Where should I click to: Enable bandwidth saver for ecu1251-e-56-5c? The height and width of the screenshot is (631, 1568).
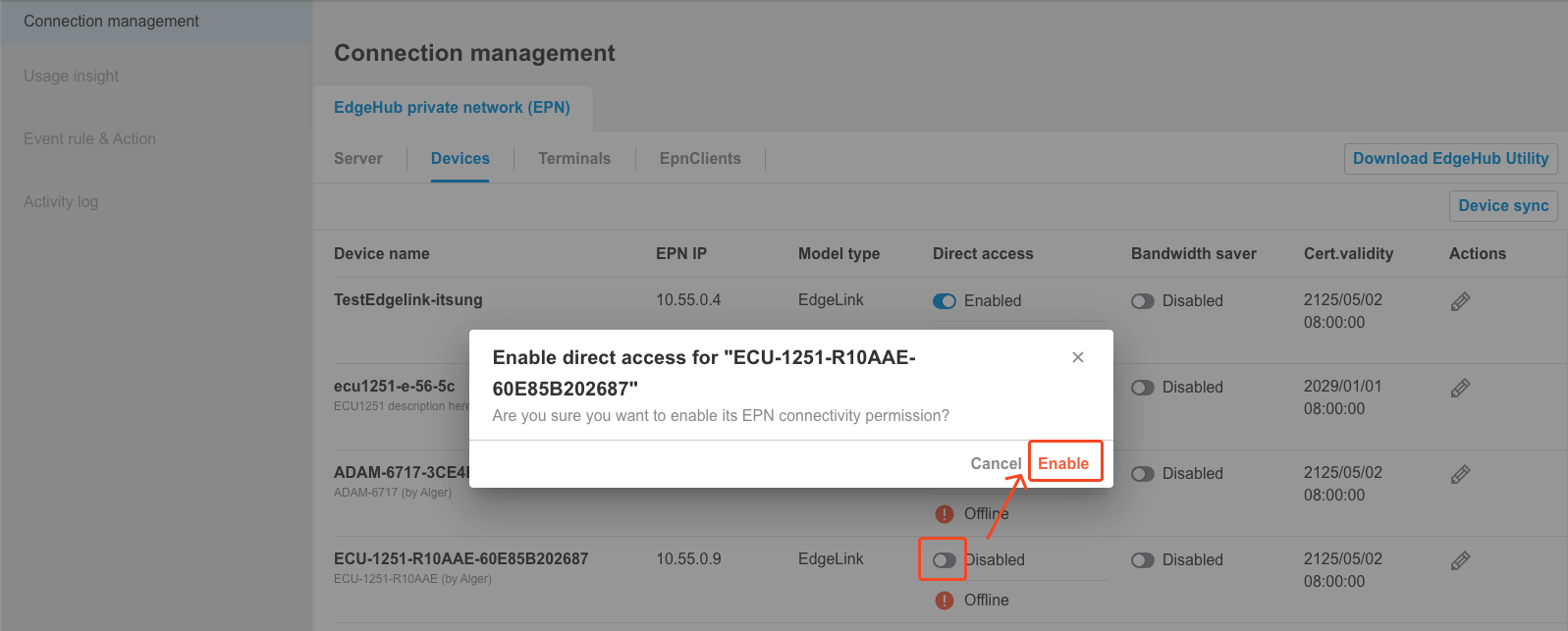point(1143,387)
